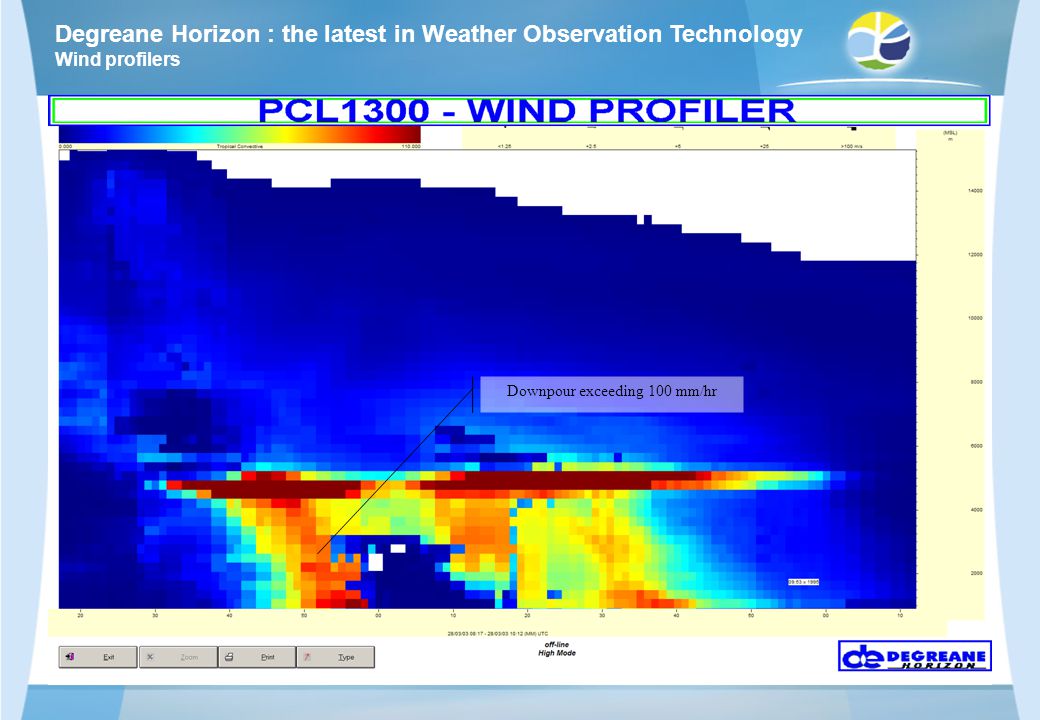Screen dimensions: 1040x720
Task: Click the 'off-line' status text
Action: coord(556,644)
